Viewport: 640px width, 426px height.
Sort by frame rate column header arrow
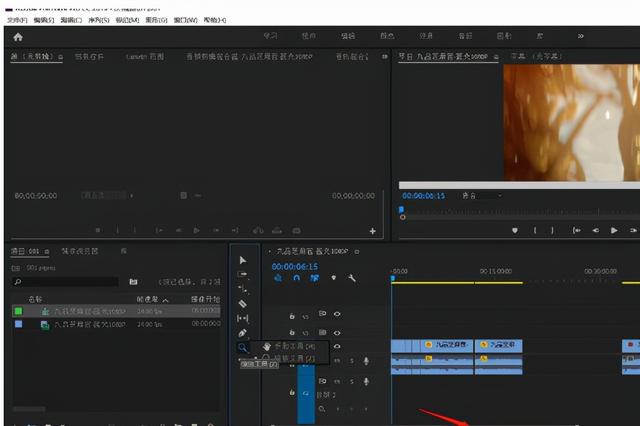[166, 299]
